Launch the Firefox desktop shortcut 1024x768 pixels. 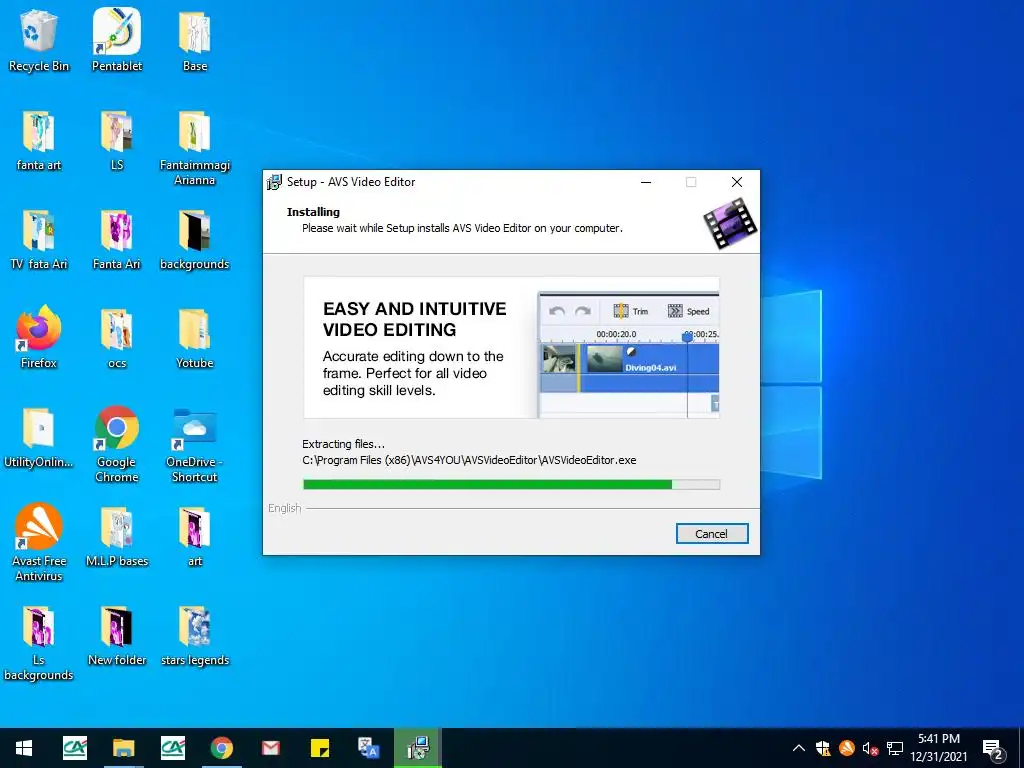click(x=39, y=338)
